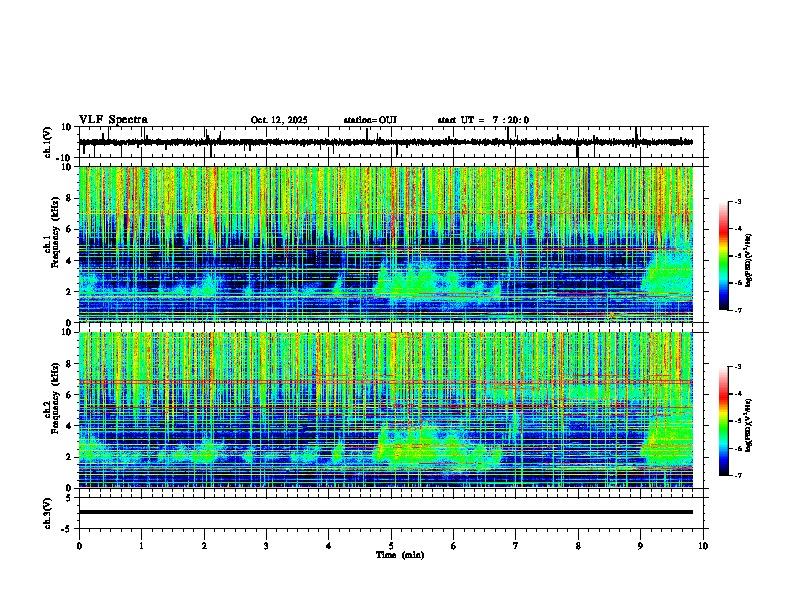Click the "5" tick on ch.3 voltage axis
The width and height of the screenshot is (792, 612).
70,498
